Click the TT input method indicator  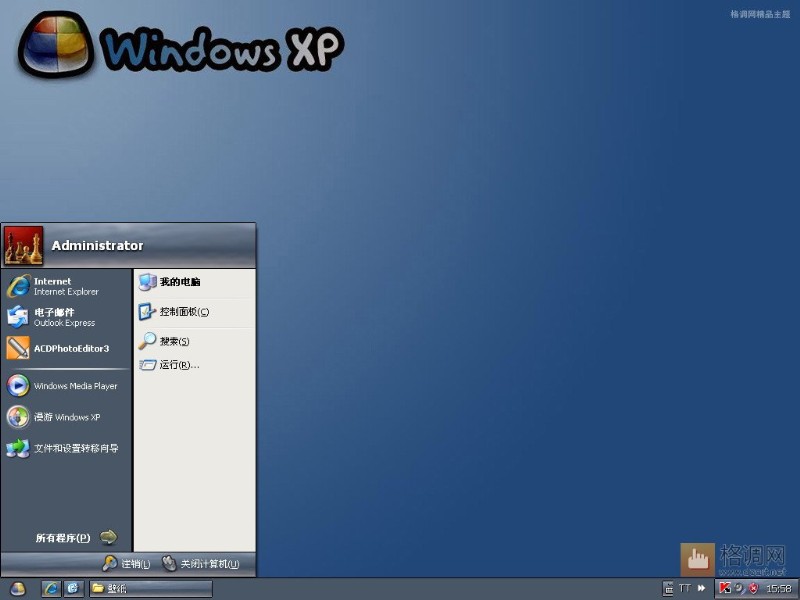(685, 588)
